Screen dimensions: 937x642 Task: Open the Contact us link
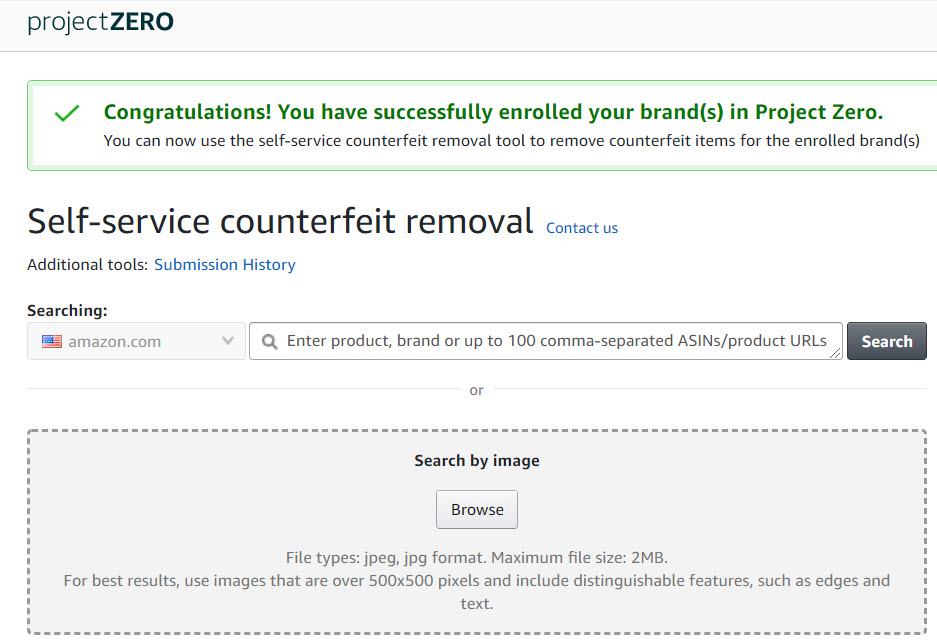pyautogui.click(x=582, y=228)
